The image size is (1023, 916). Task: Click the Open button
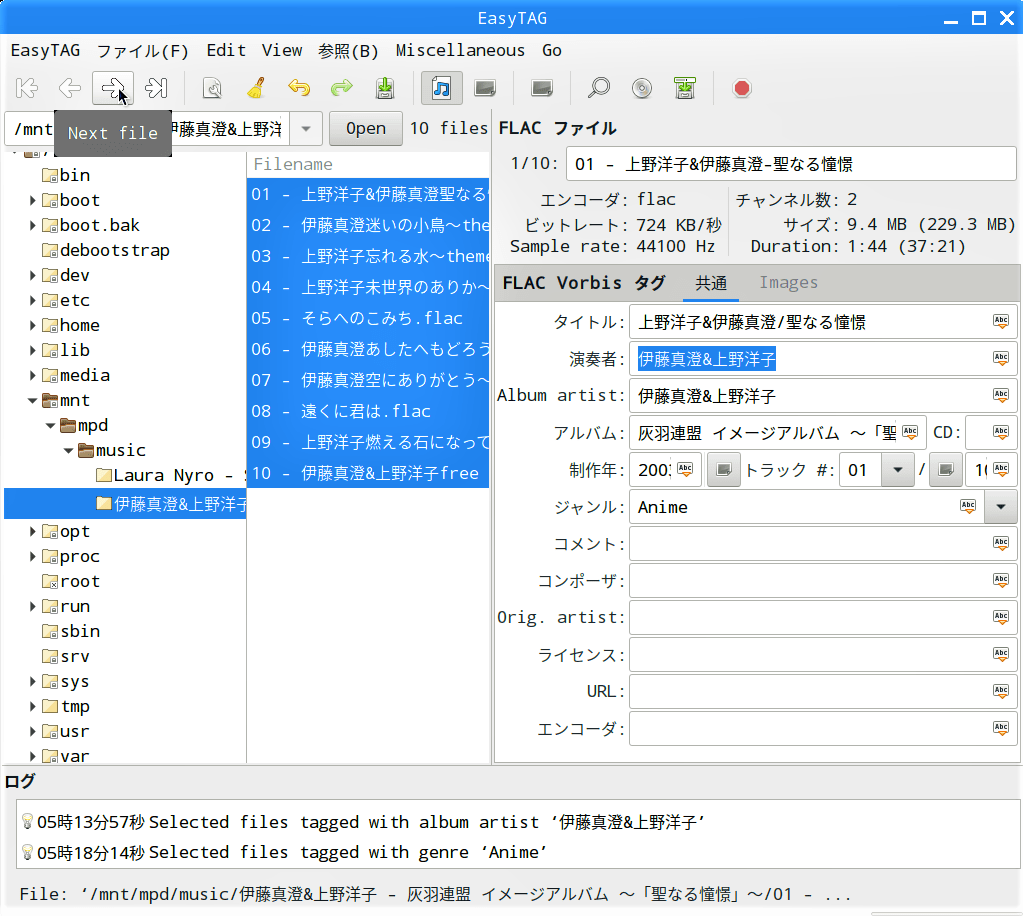(365, 129)
